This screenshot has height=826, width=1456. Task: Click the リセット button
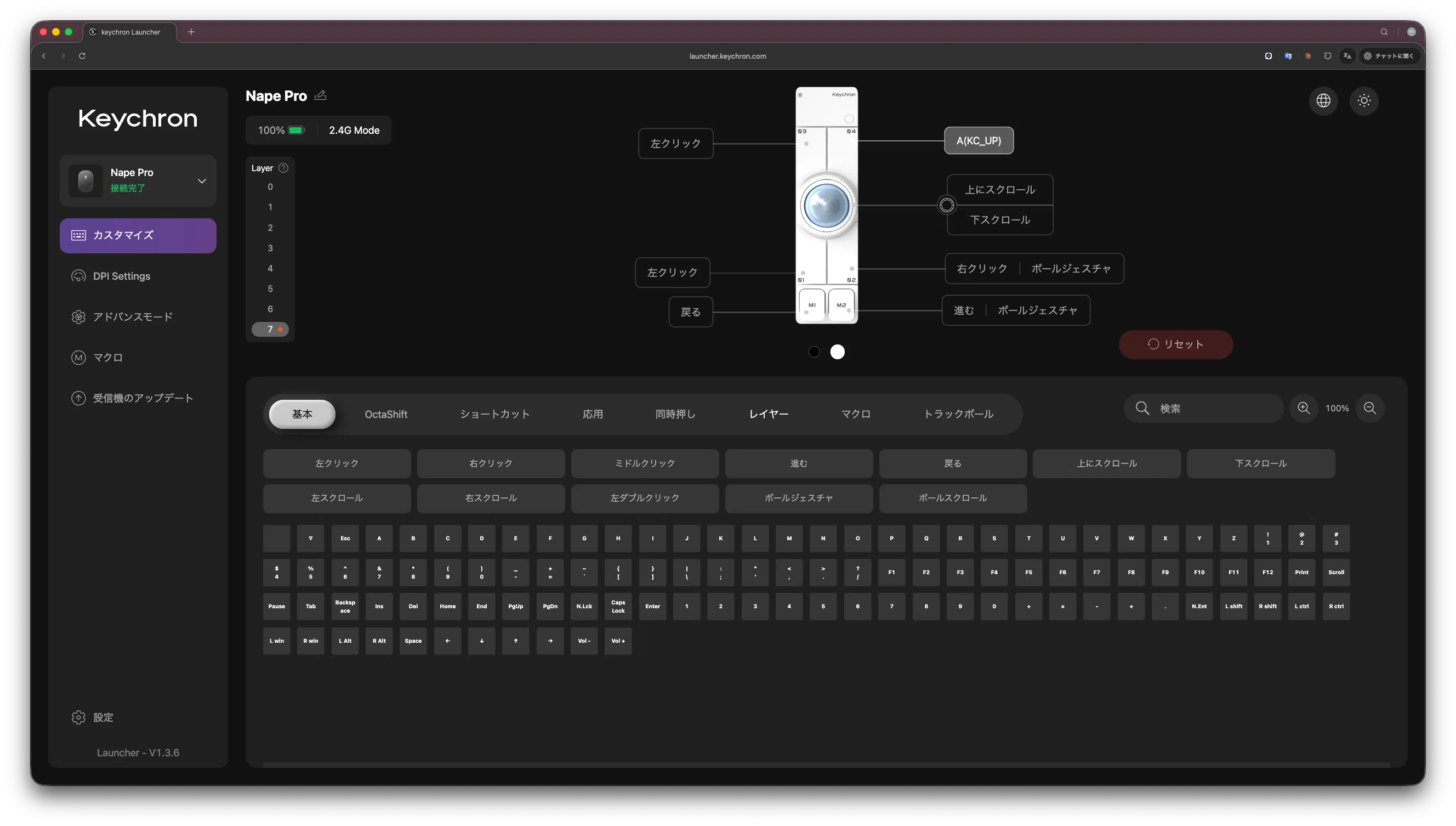point(1176,344)
